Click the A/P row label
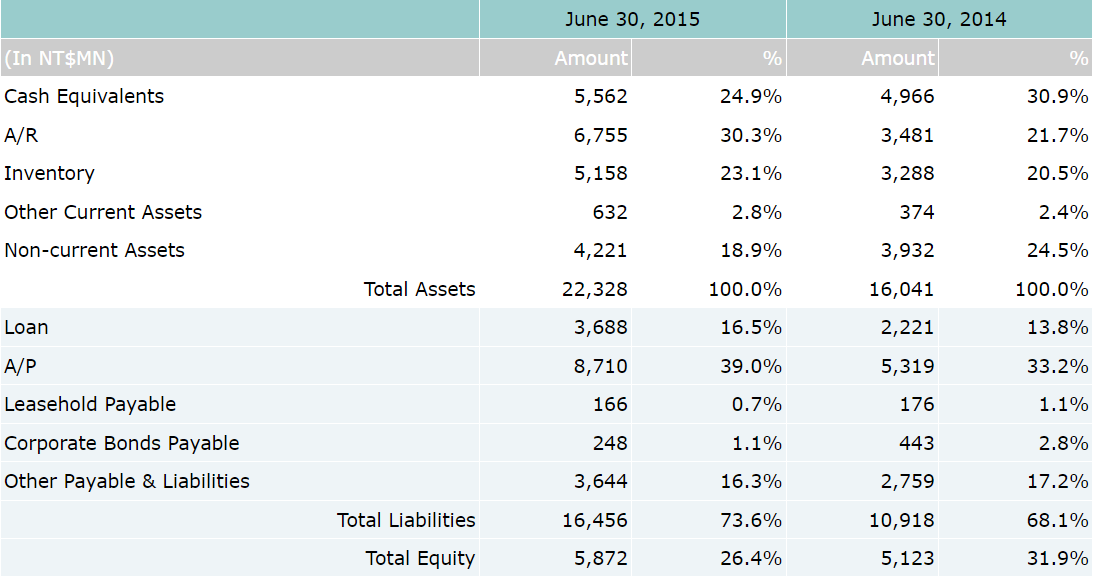 (20, 366)
